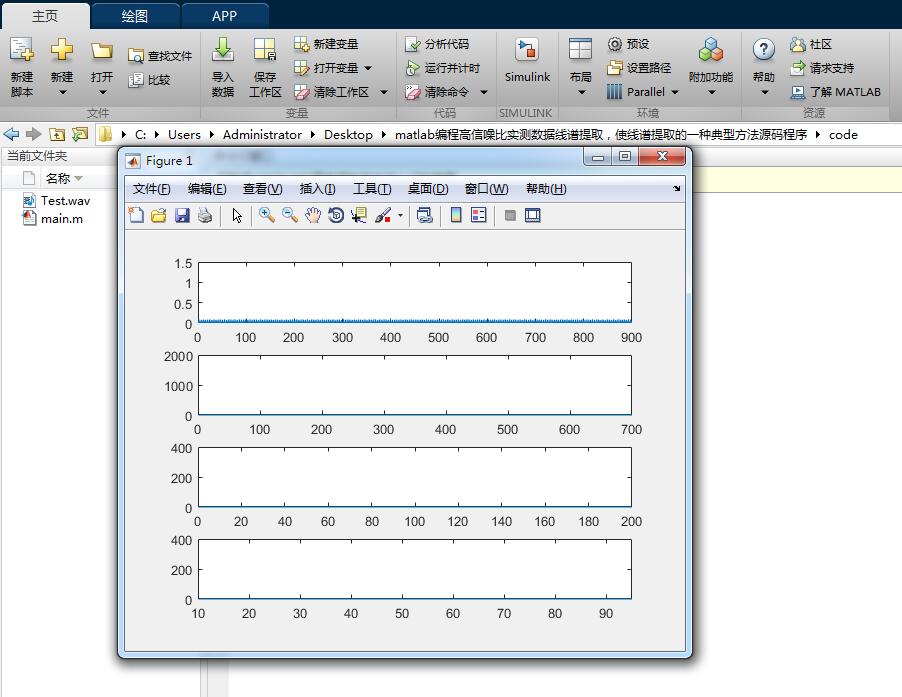902x697 pixels.
Task: Select the brush data tool in figure toolbar
Action: [x=383, y=216]
